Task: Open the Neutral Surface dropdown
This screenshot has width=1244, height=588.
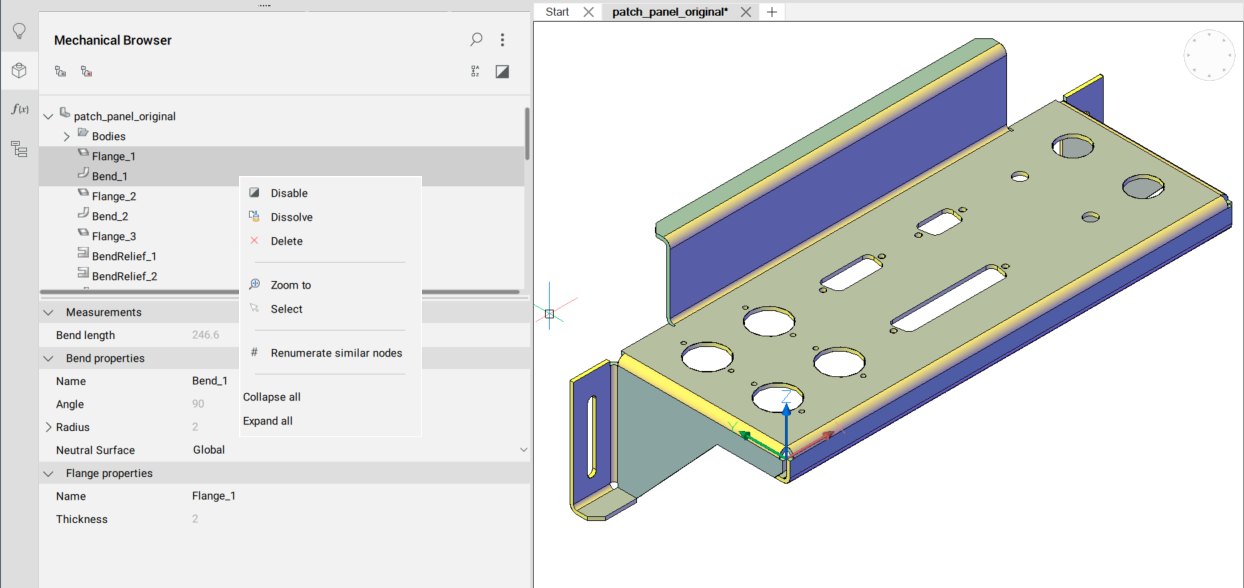Action: (523, 450)
